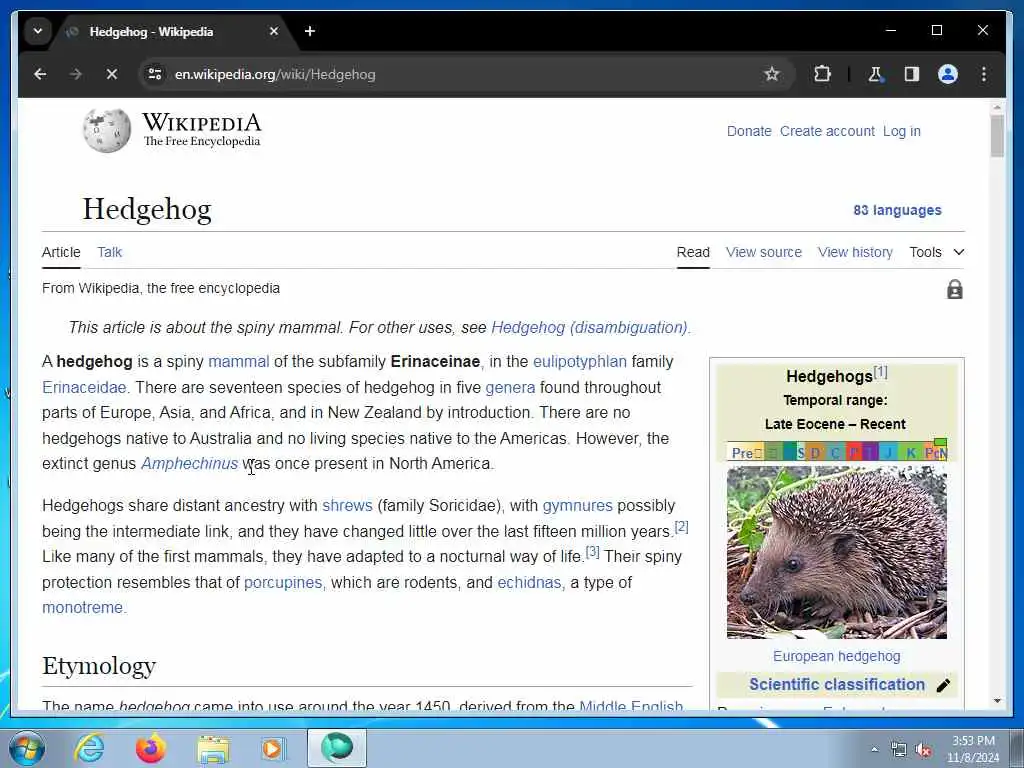The image size is (1024, 768).
Task: Open the View history tab
Action: tap(855, 252)
